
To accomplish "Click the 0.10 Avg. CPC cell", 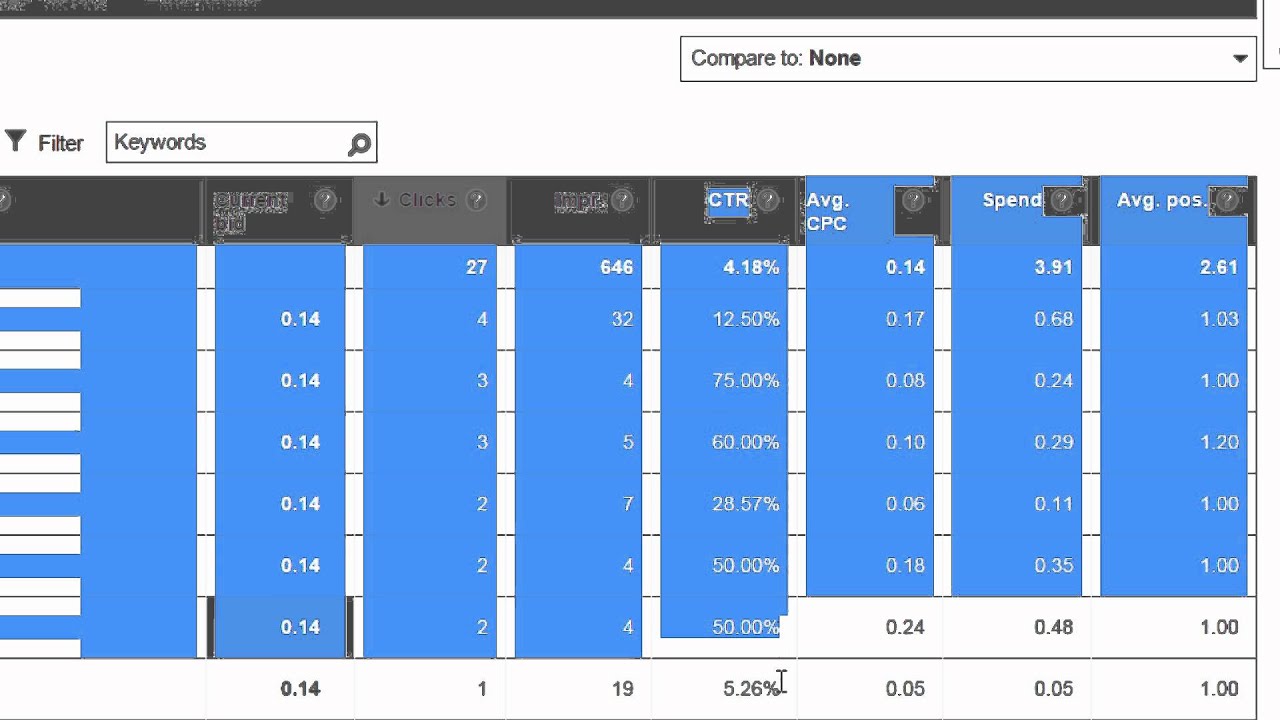I will 905,442.
